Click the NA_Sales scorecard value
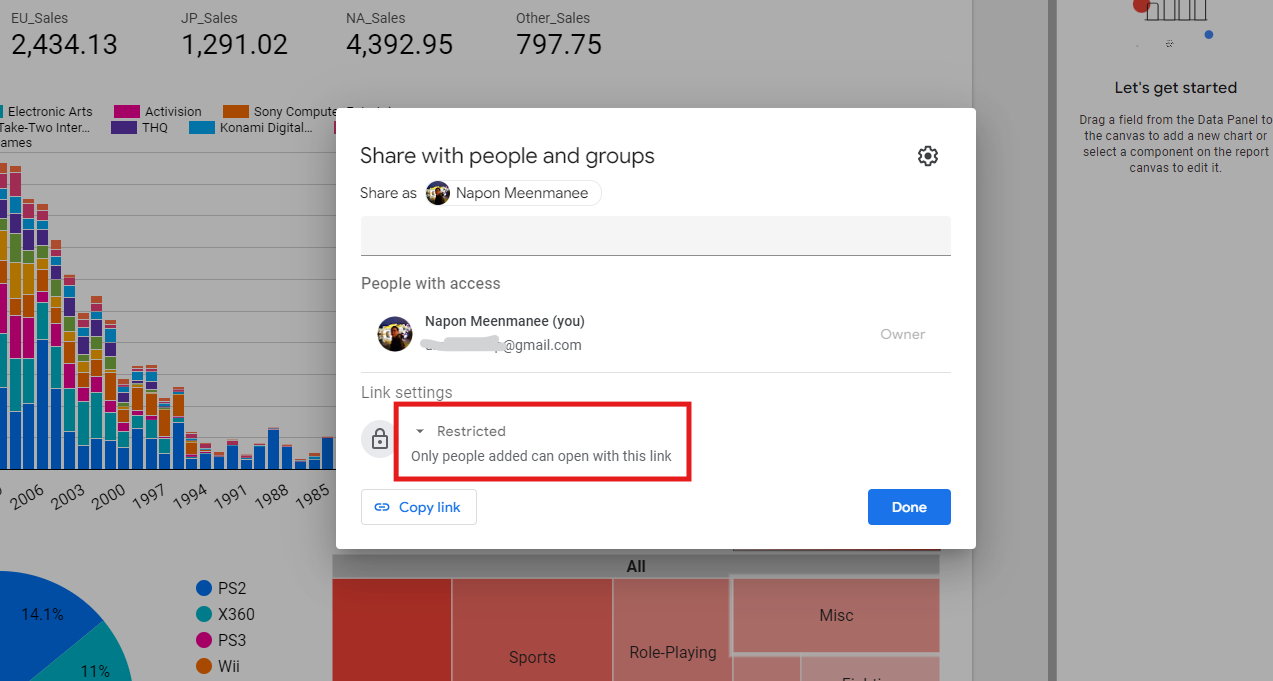 pos(399,45)
